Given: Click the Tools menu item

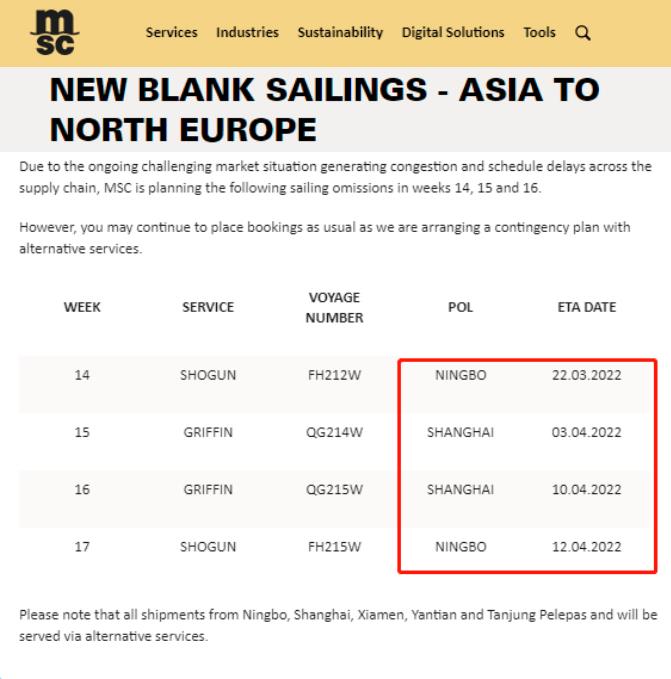Looking at the screenshot, I should pos(539,33).
